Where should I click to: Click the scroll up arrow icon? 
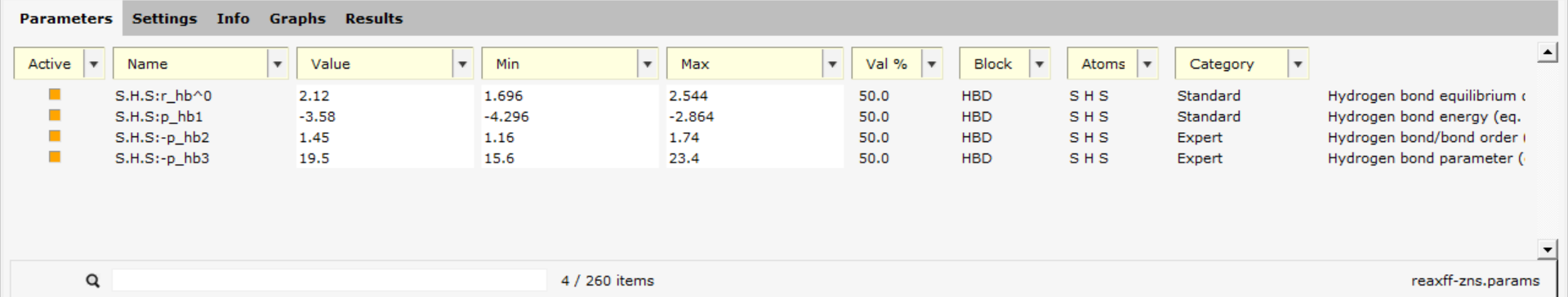click(x=1547, y=53)
